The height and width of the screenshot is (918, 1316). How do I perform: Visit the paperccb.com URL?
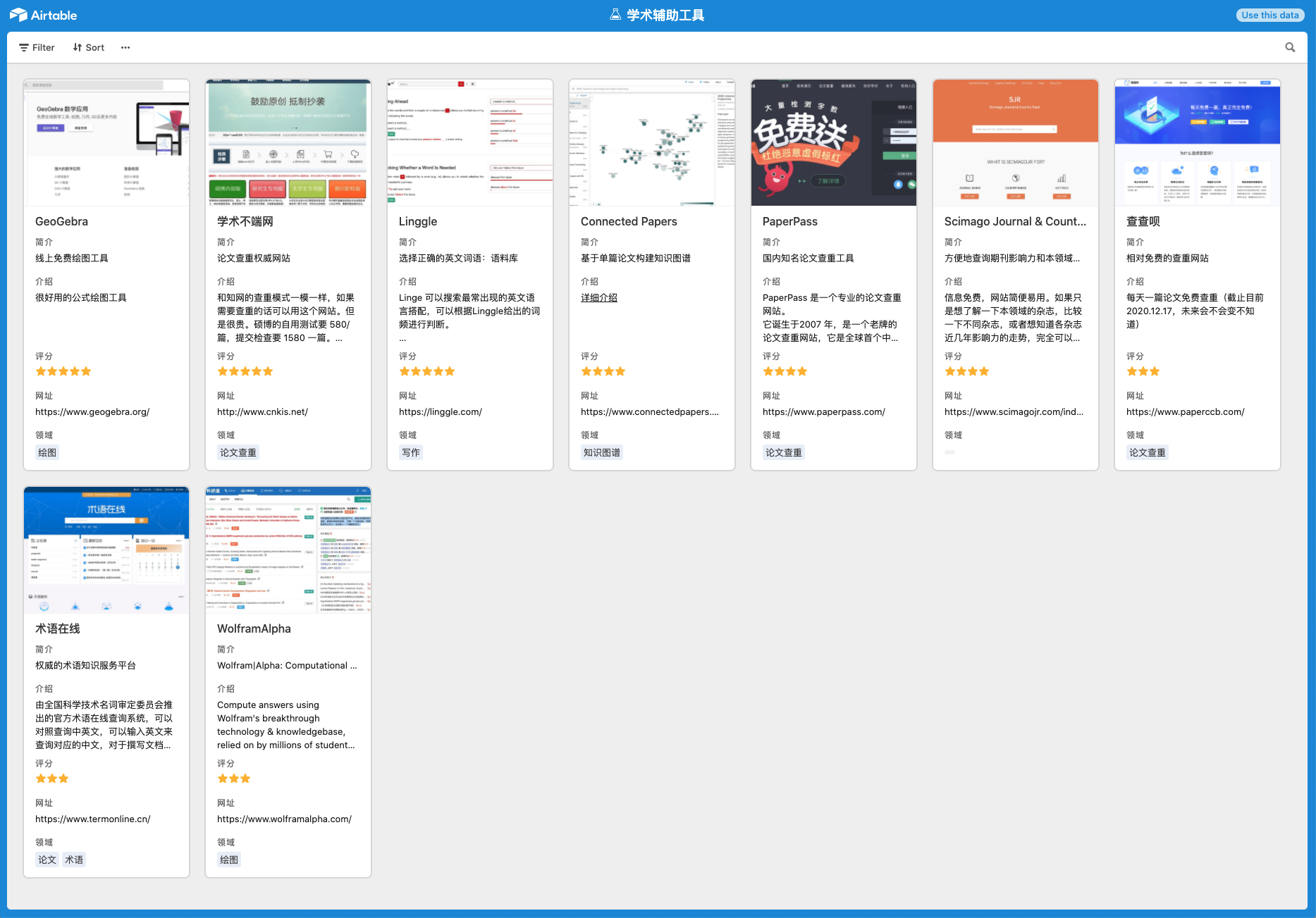tap(1186, 412)
